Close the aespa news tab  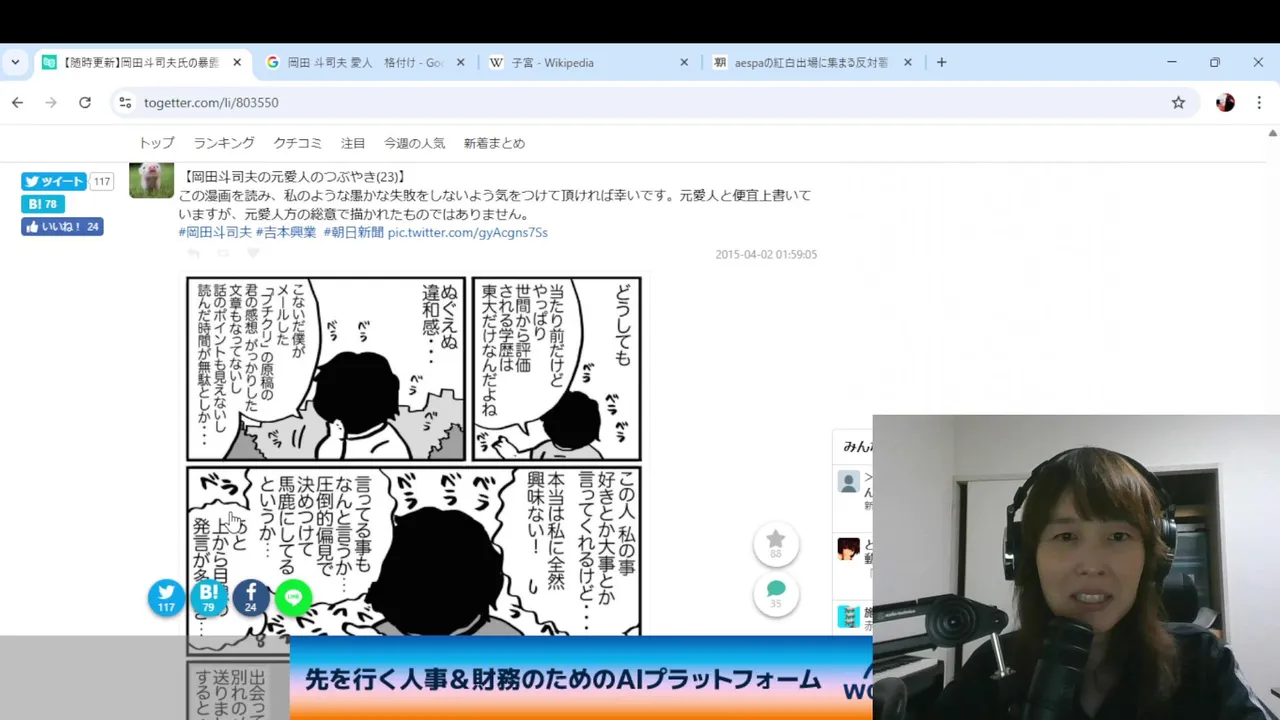pyautogui.click(x=908, y=62)
